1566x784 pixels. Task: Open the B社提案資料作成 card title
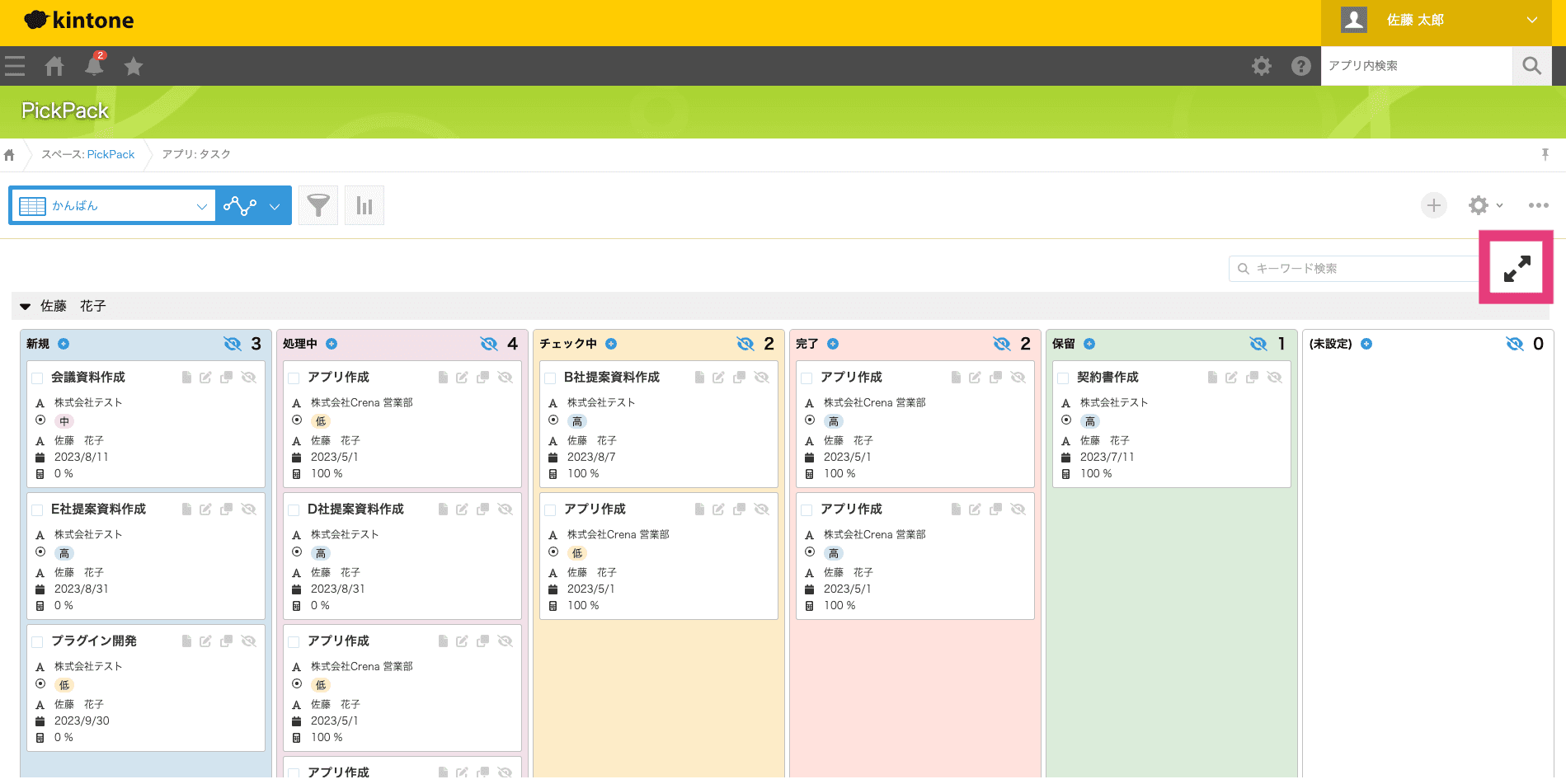[x=612, y=378]
